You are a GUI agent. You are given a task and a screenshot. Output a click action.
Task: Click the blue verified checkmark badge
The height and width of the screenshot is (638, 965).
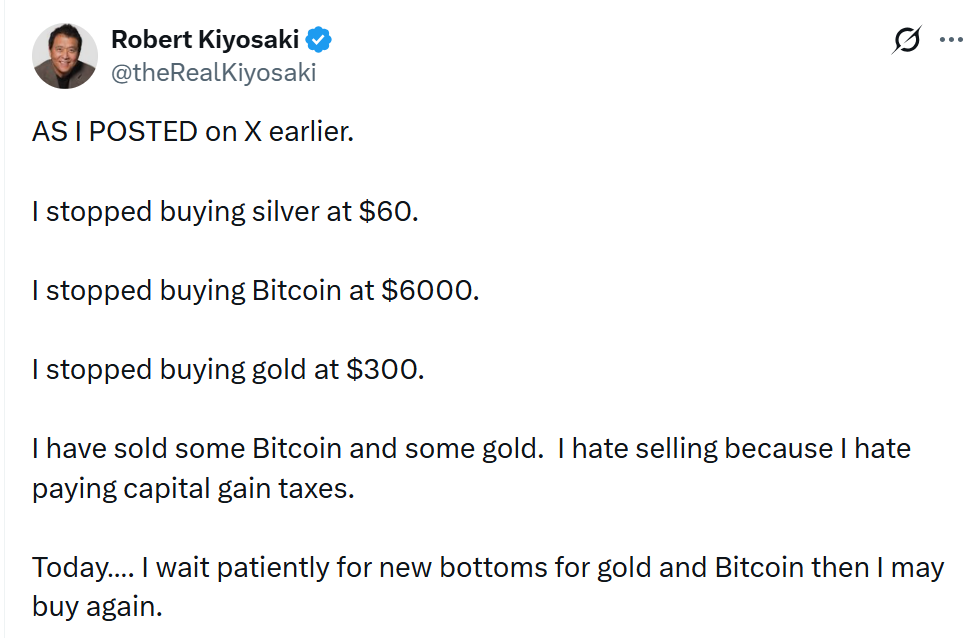click(x=320, y=40)
